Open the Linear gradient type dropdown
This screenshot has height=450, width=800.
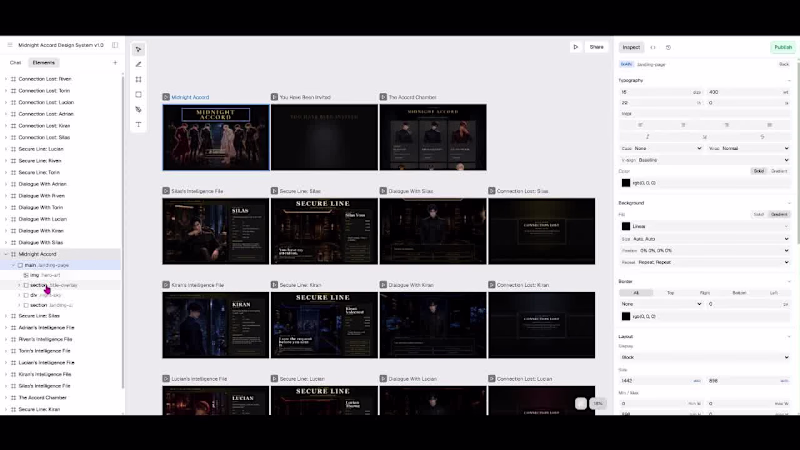705,226
